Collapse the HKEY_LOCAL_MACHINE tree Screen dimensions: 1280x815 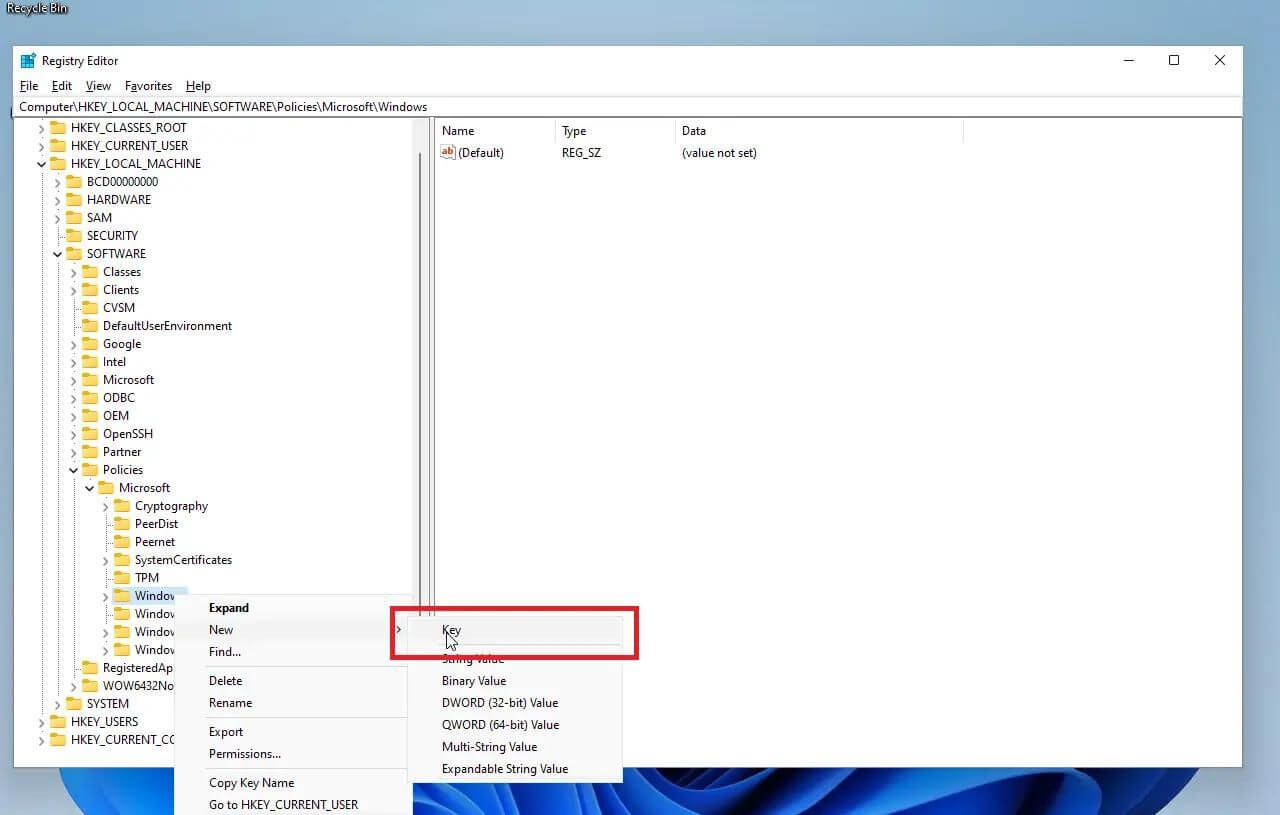pyautogui.click(x=43, y=163)
